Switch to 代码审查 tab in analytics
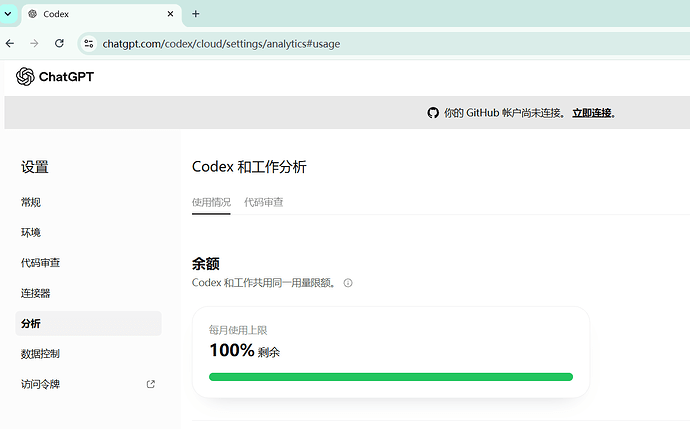Image resolution: width=690 pixels, height=429 pixels. (264, 202)
